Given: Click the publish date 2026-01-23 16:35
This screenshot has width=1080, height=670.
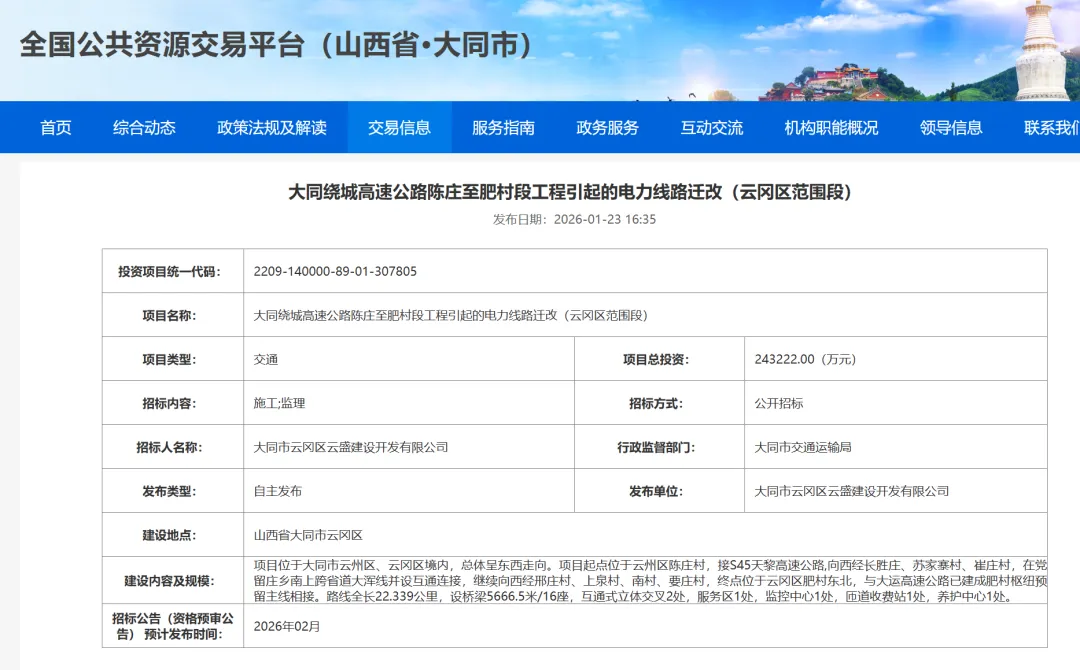Looking at the screenshot, I should click(x=605, y=219).
